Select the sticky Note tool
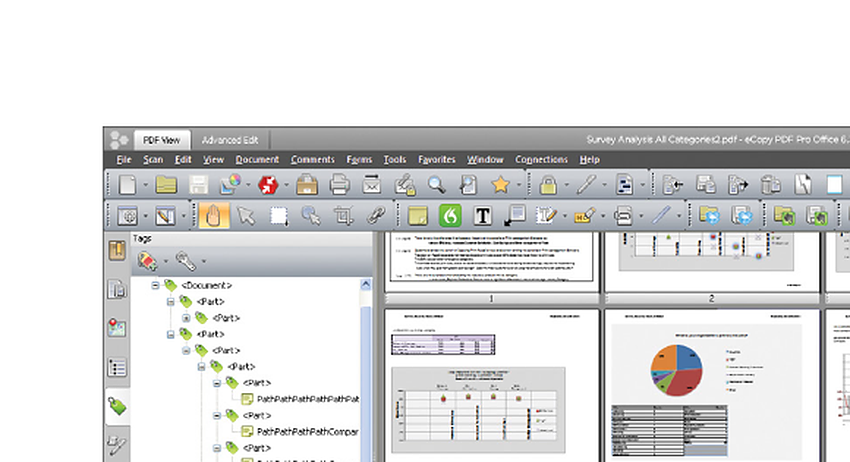Screen dimensions: 850x462 [417, 216]
